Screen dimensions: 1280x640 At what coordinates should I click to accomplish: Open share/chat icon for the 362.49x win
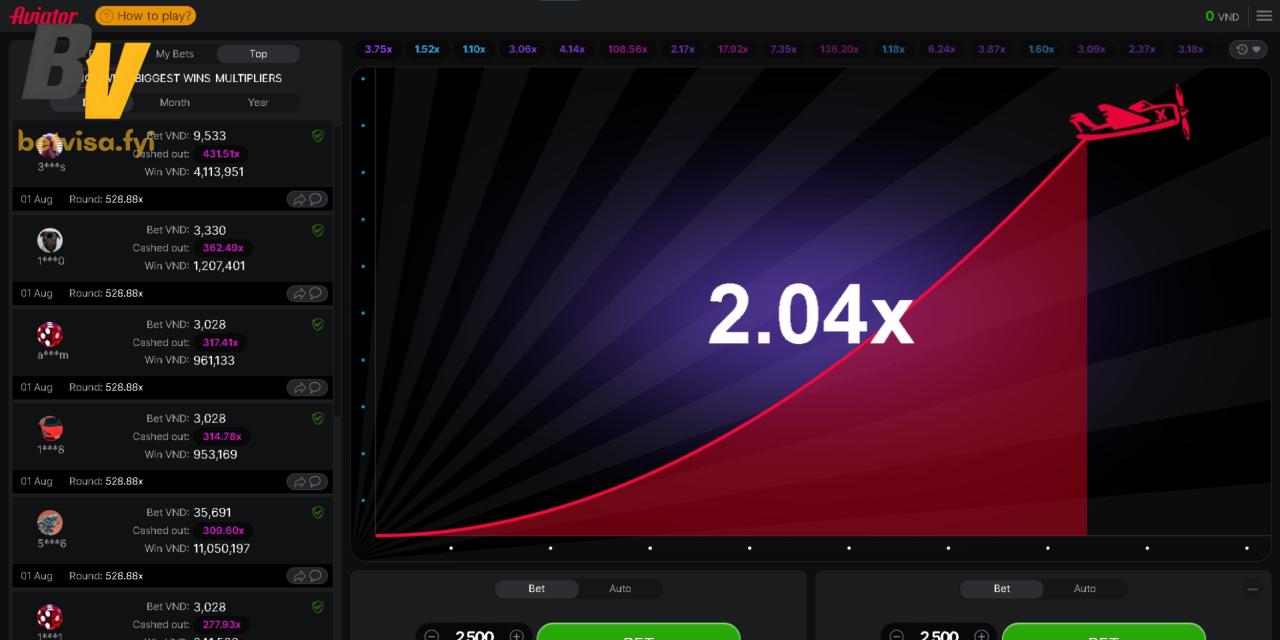308,293
